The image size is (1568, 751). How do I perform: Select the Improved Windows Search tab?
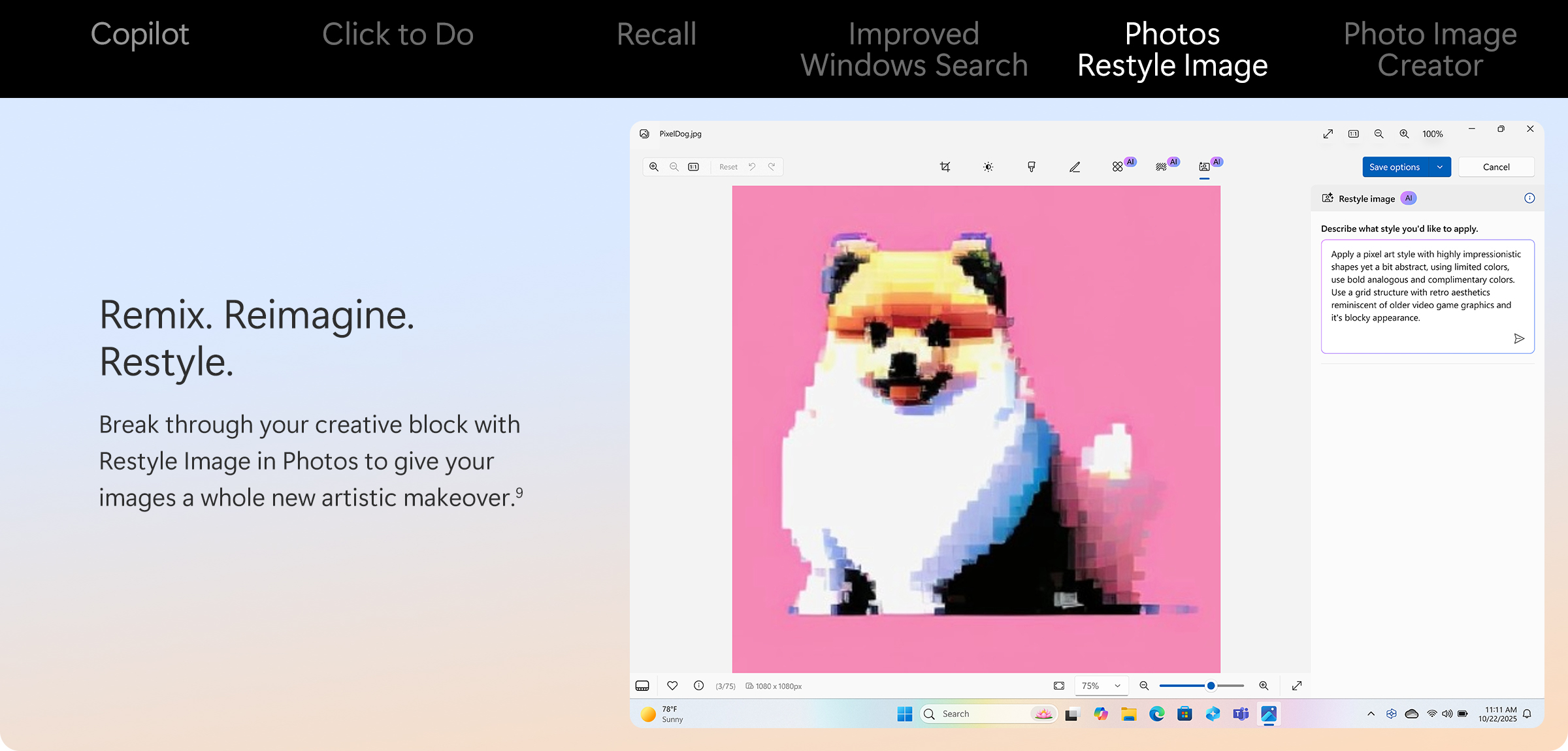point(914,50)
